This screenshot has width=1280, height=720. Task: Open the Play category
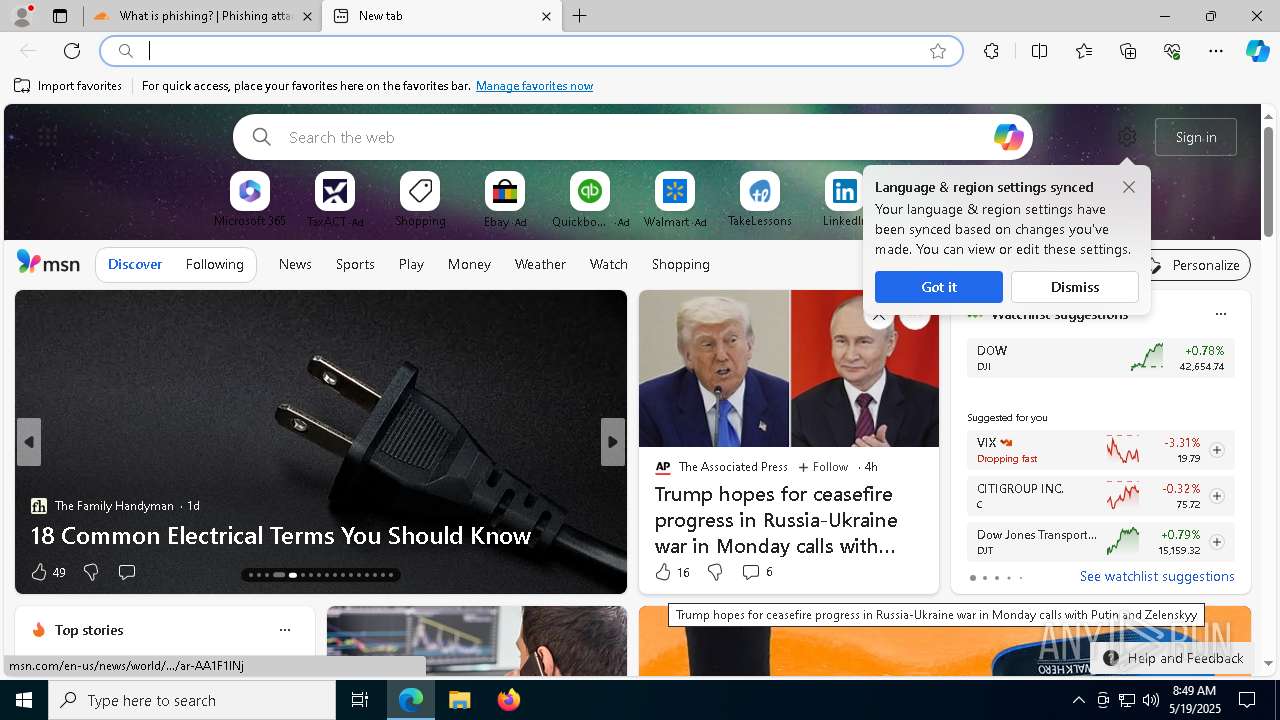click(411, 264)
